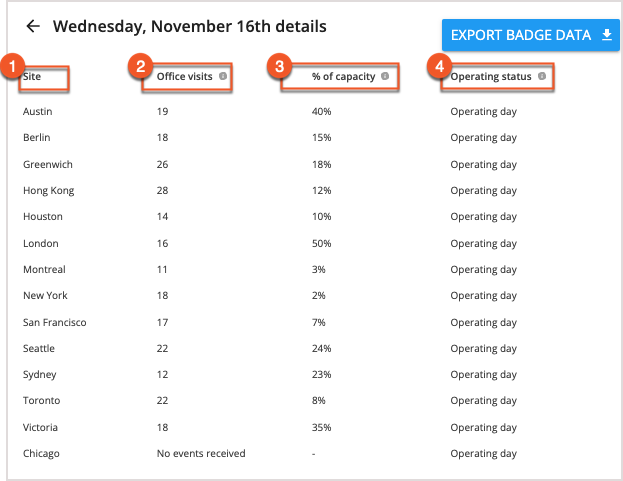Sort by the Operating status header

tap(490, 76)
